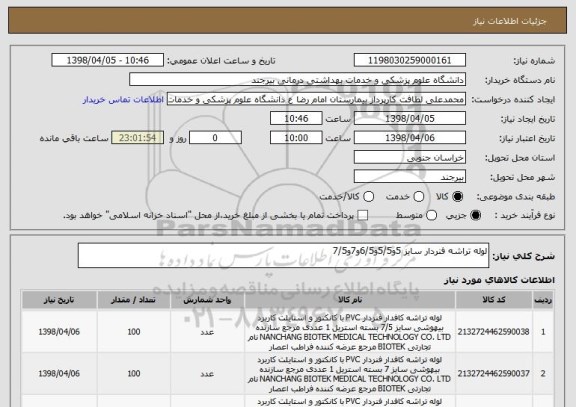
Task: Open the اطلاعات تماس خریدار link
Action: coord(123,100)
